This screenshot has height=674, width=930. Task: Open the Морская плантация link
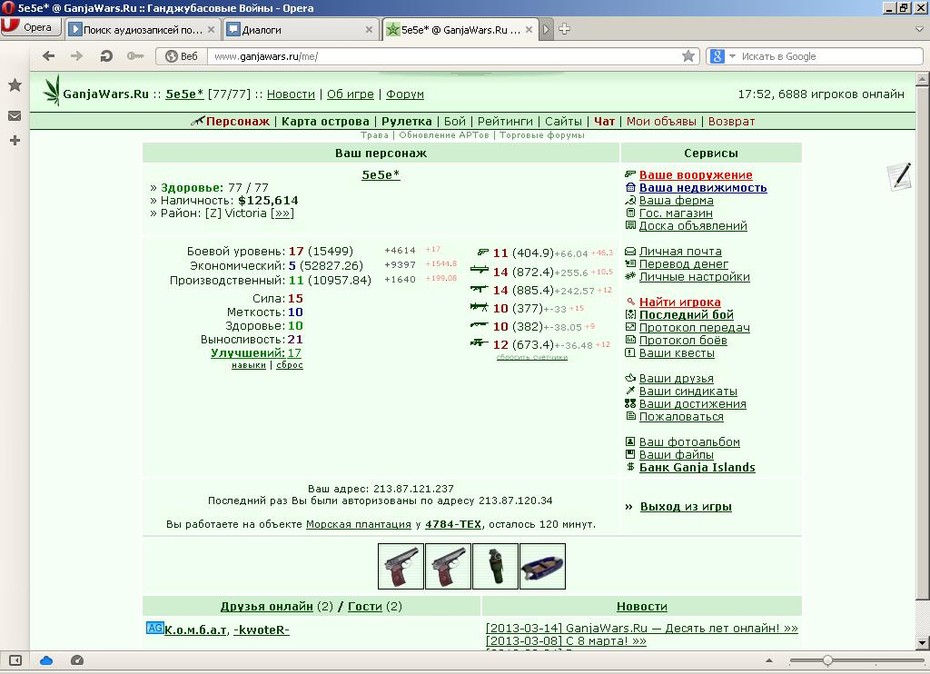pyautogui.click(x=358, y=524)
